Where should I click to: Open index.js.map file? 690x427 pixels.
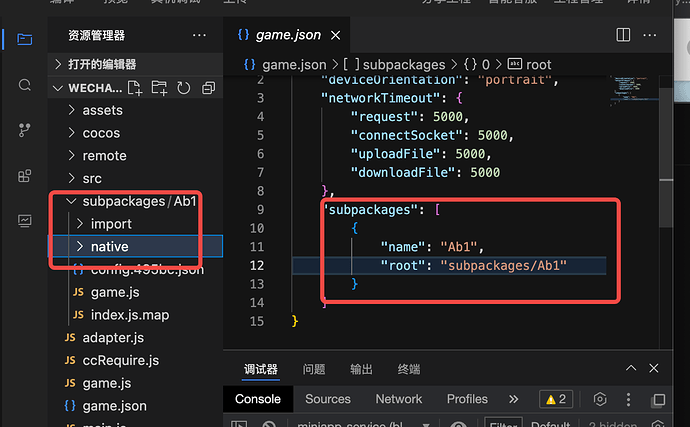coord(135,315)
